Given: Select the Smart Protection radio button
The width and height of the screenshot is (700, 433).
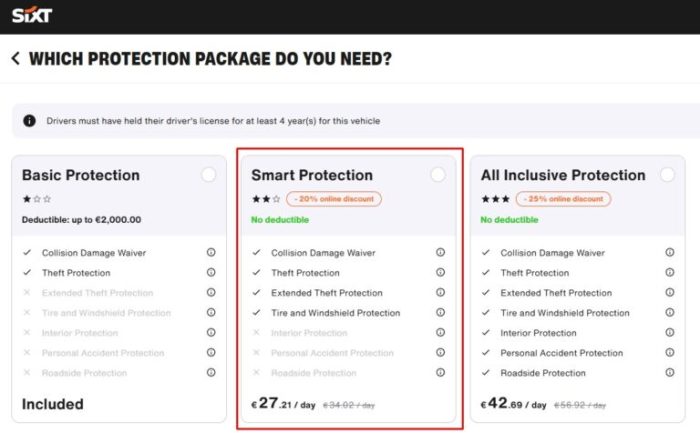Looking at the screenshot, I should (438, 175).
